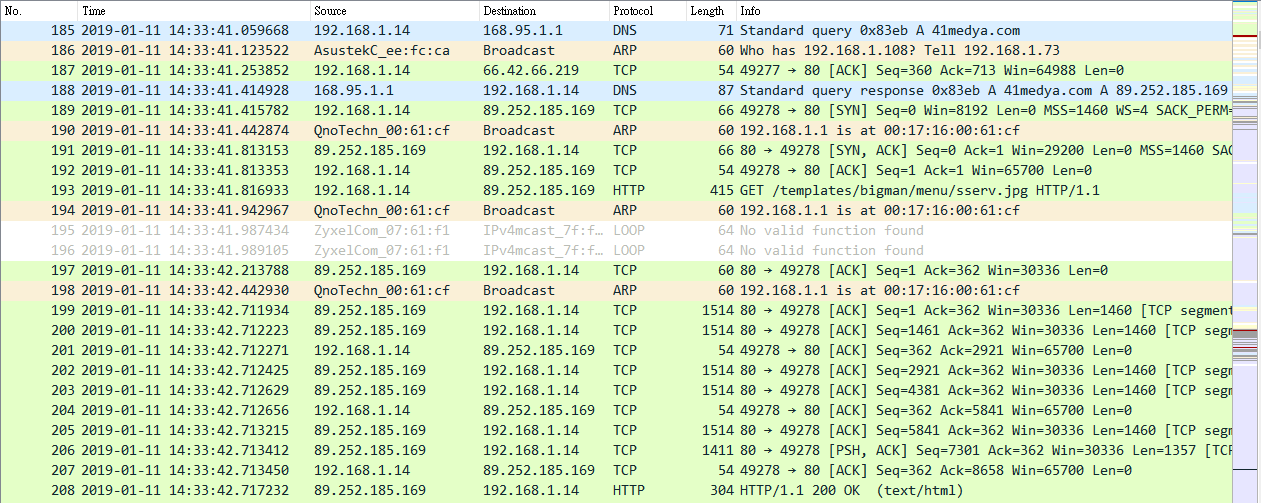Select packet 208 HTTP/1.1 200 OK
Screen dimensions: 1261x503
point(616,491)
